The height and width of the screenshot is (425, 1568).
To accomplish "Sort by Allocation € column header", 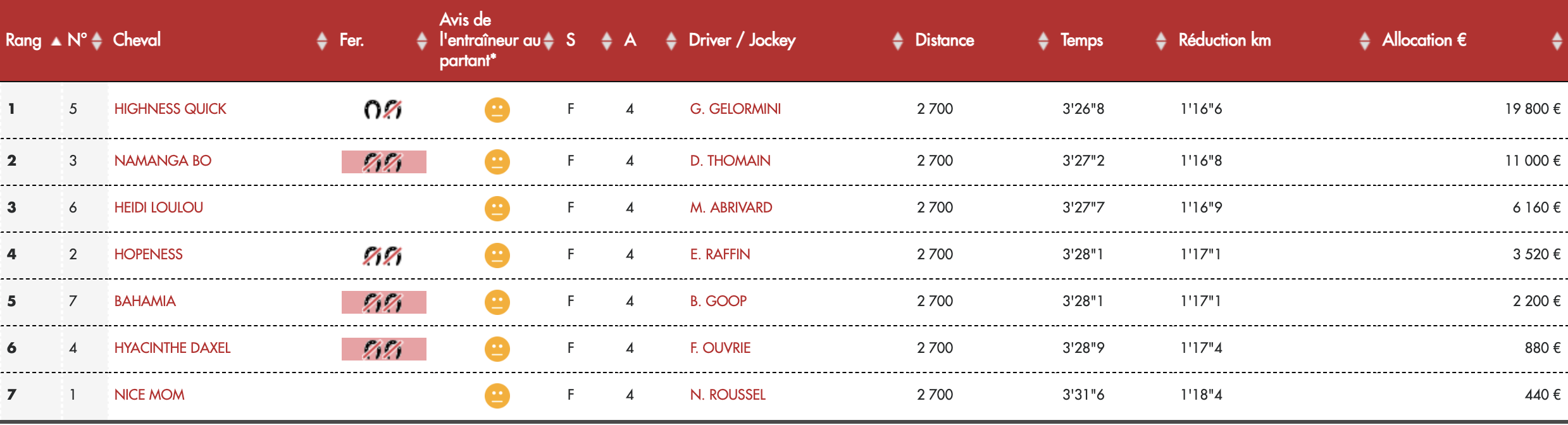I will pyautogui.click(x=1424, y=40).
